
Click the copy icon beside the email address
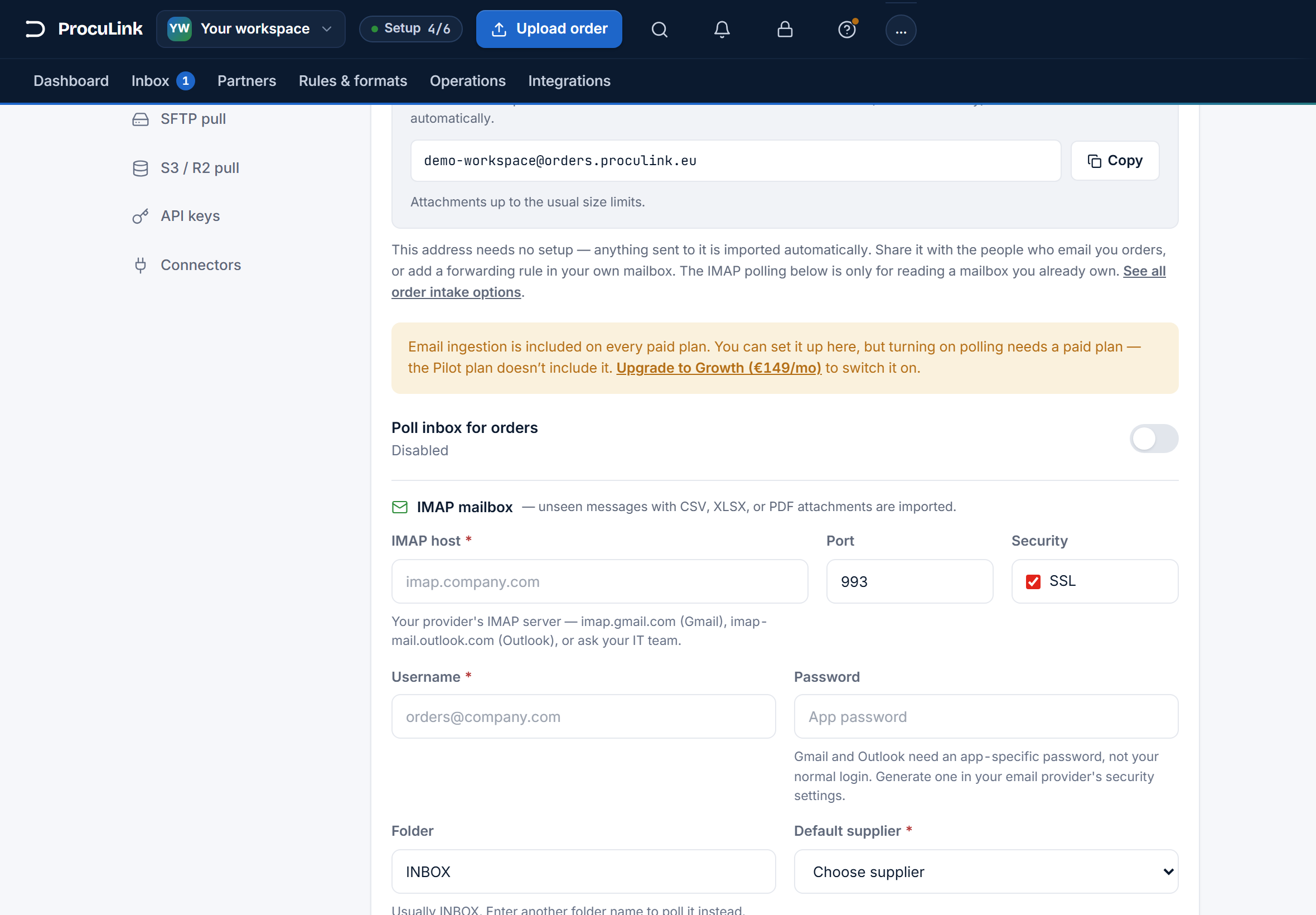click(x=1094, y=161)
